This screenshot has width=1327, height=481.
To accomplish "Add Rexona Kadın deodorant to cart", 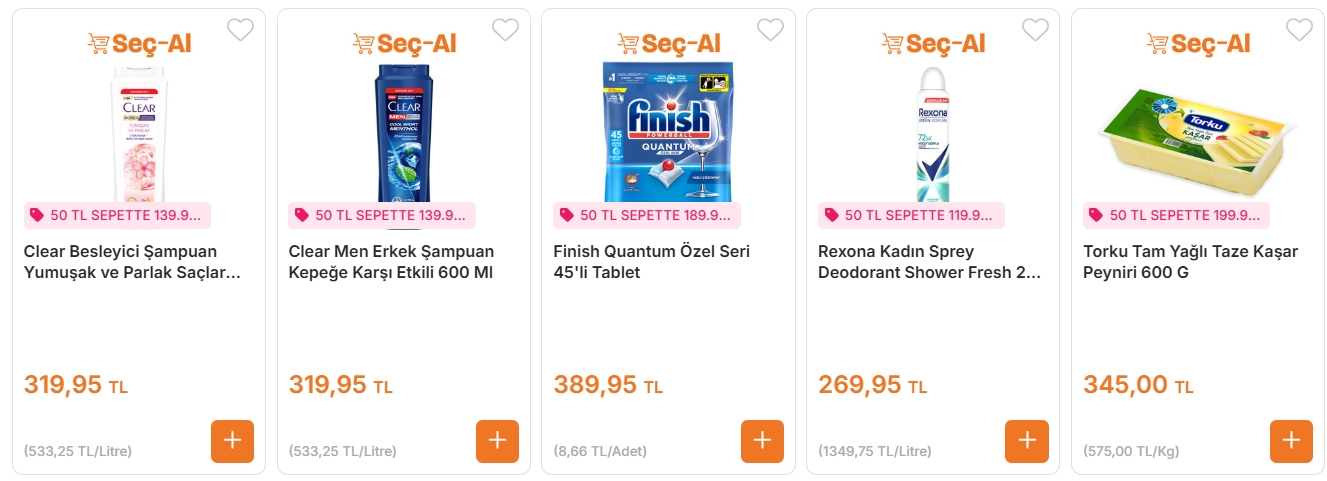I will click(x=1026, y=441).
